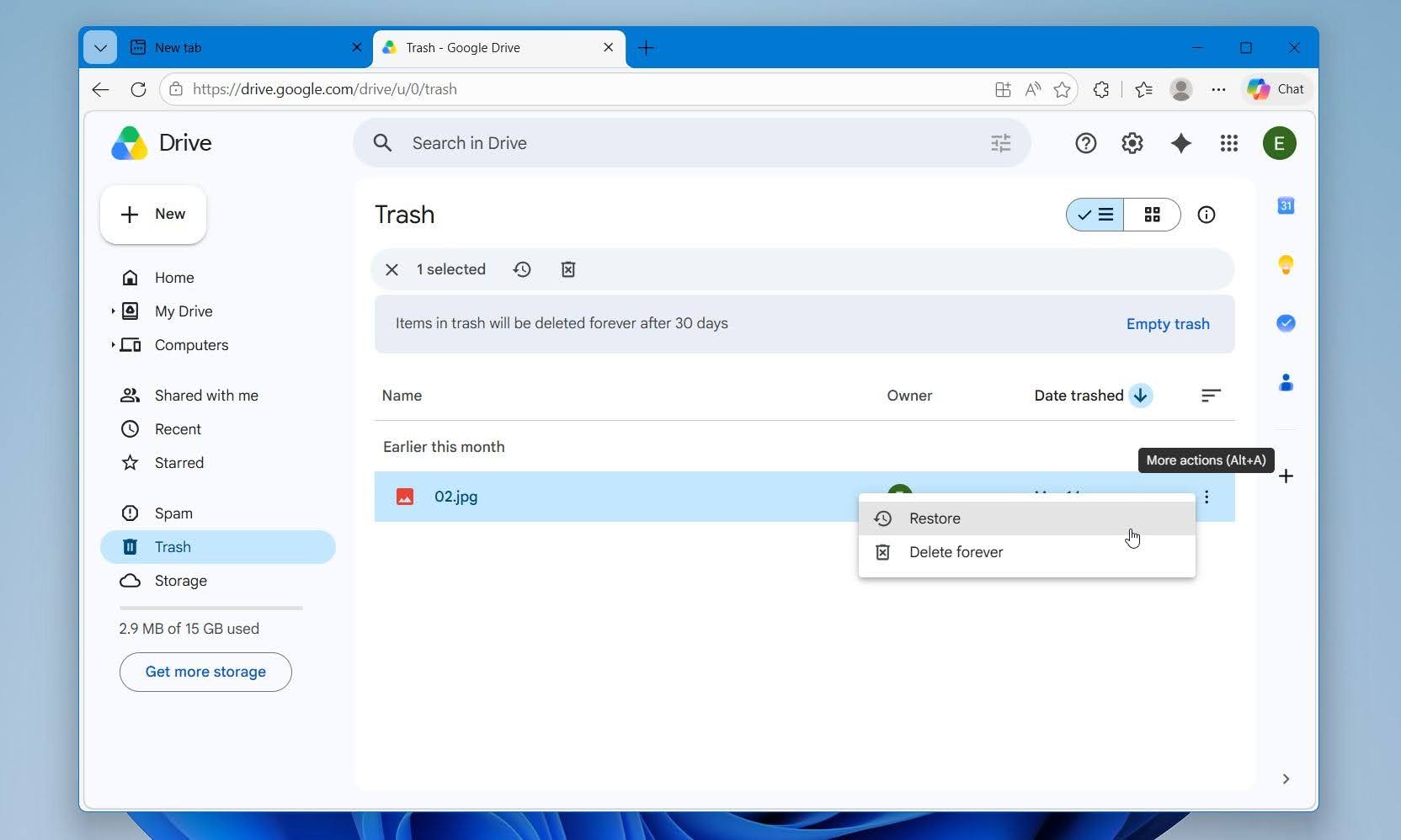
Task: Open the Contacts side panel
Action: click(1286, 382)
